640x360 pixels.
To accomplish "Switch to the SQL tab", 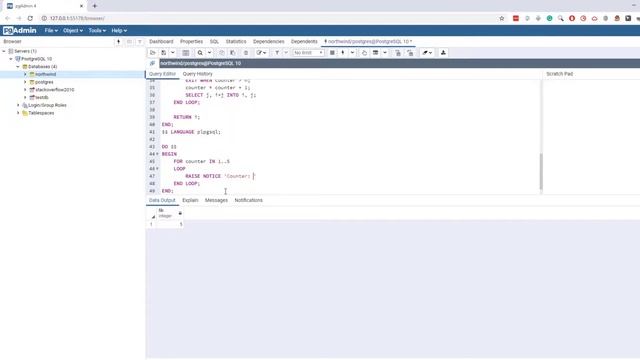I will tap(214, 42).
